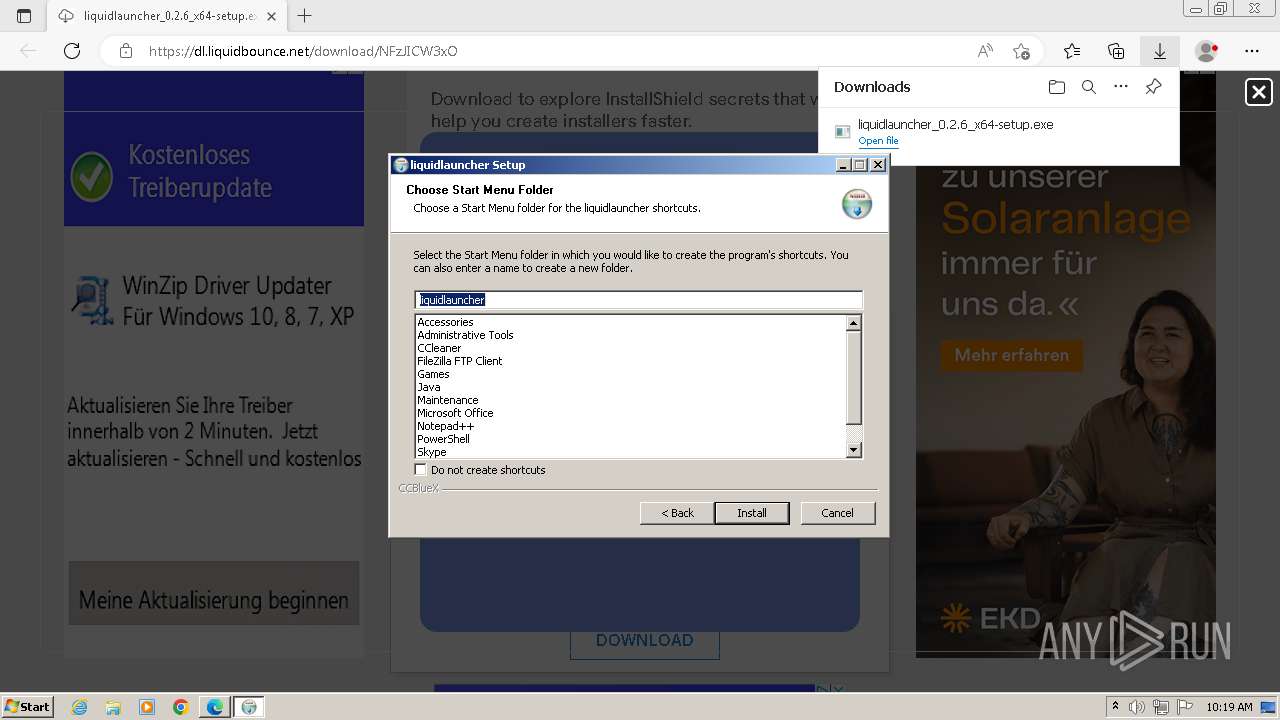Select Notepad++ folder in list
The height and width of the screenshot is (720, 1280).
[446, 426]
